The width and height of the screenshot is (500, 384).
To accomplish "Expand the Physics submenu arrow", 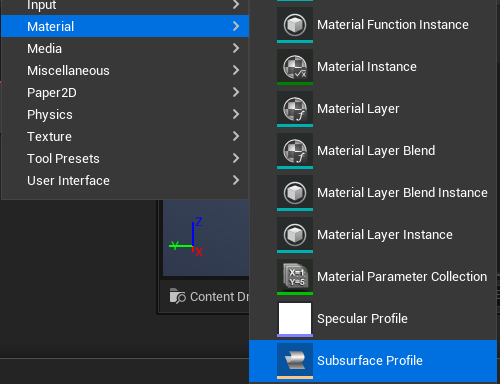I will pos(236,114).
